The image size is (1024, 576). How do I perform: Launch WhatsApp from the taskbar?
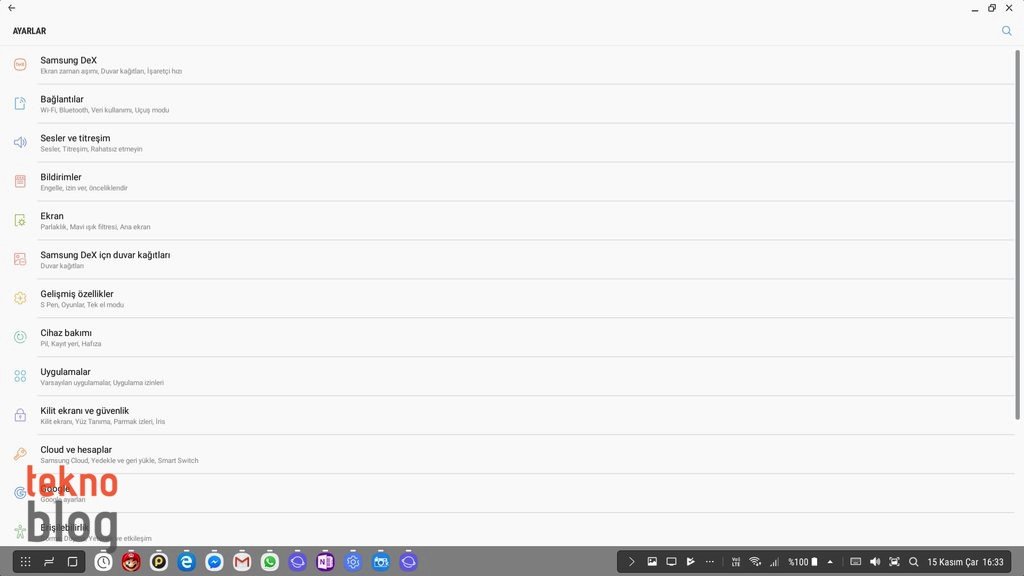pyautogui.click(x=270, y=562)
